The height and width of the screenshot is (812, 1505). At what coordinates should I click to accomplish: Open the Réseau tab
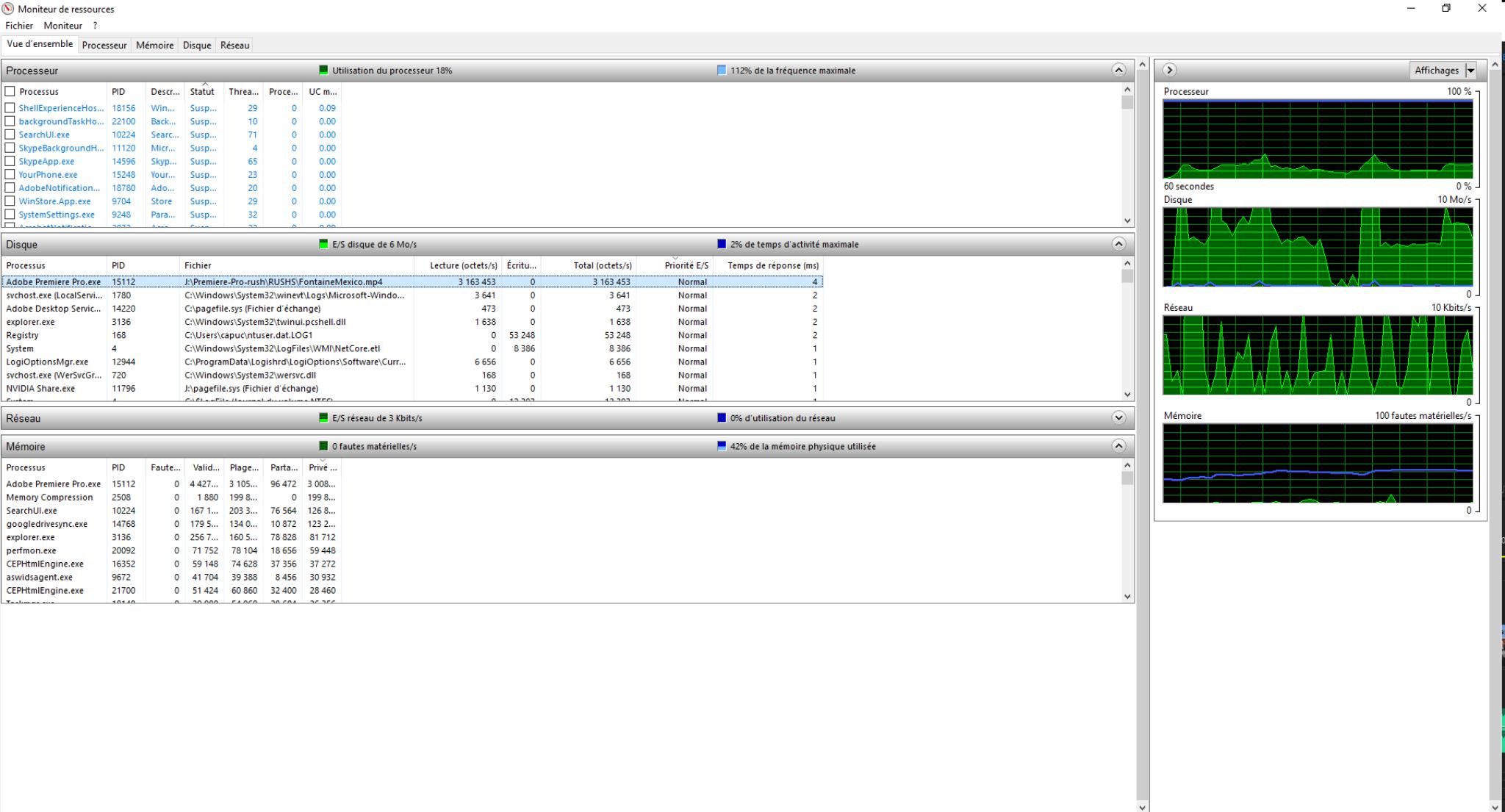[x=234, y=45]
